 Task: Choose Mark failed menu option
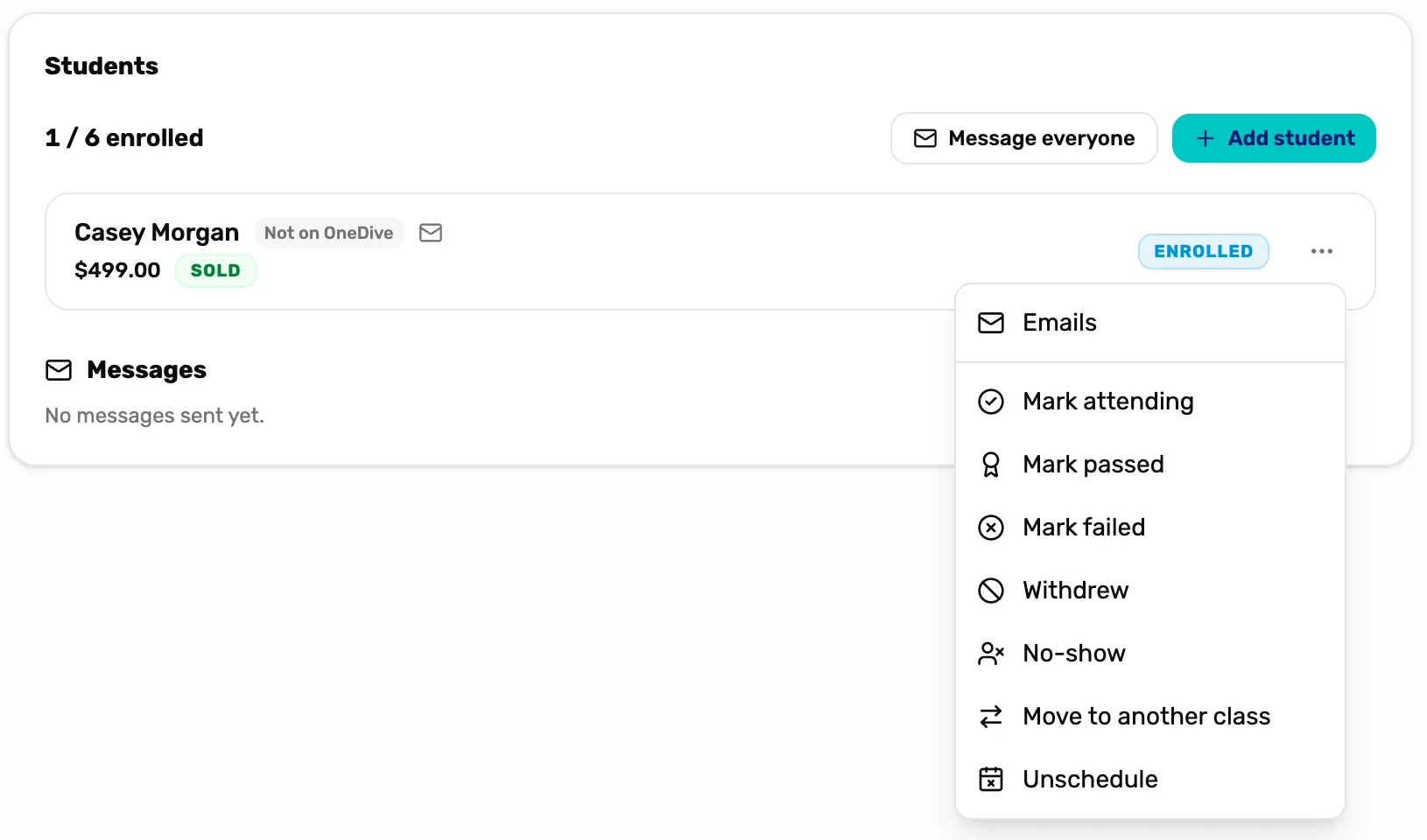tap(1149, 528)
